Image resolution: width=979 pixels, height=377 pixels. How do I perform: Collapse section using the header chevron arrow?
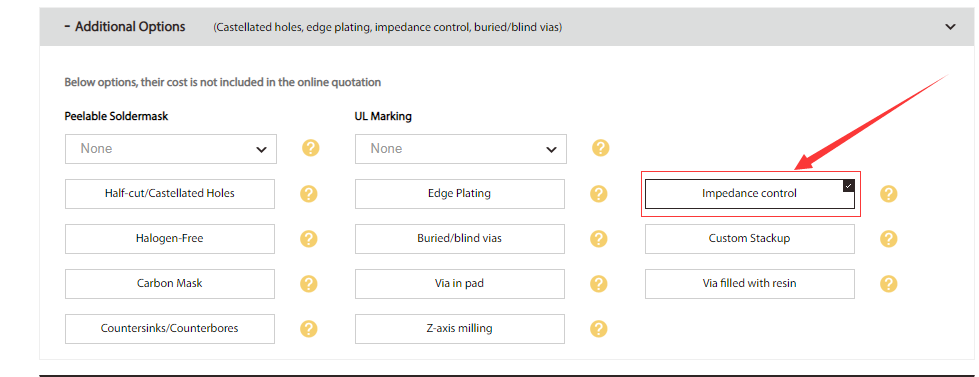tap(950, 27)
